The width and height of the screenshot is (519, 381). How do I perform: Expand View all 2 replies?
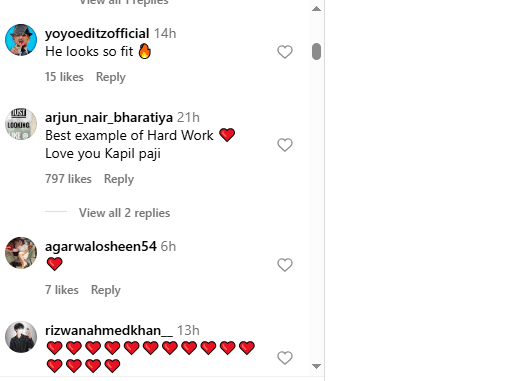pos(124,213)
